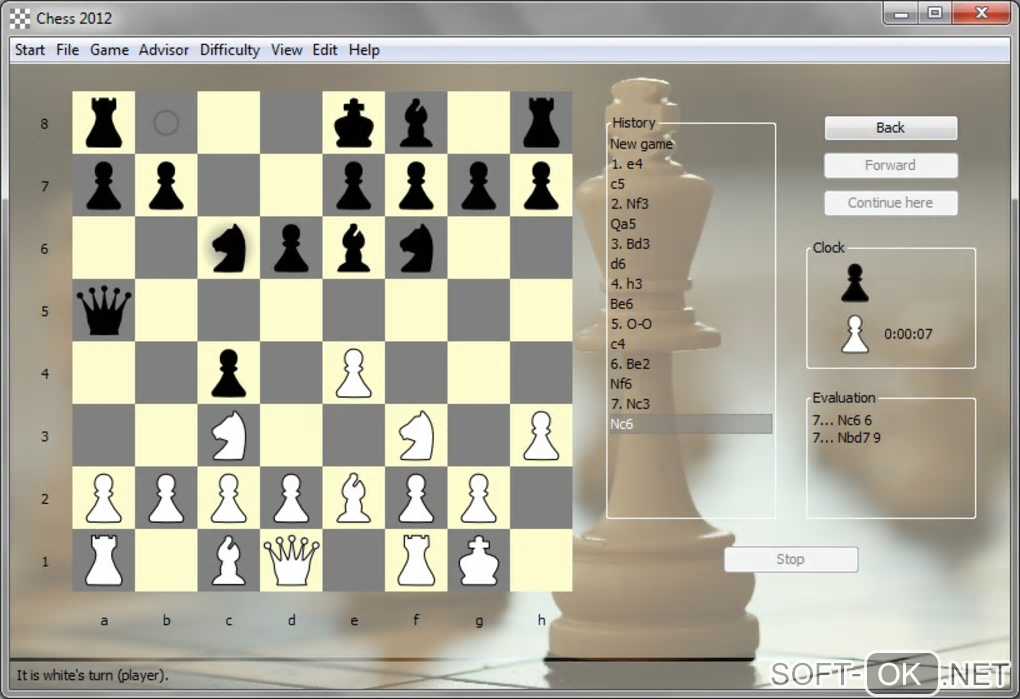Screen dimensions: 1020x699
Task: Select the black king on e8
Action: [x=353, y=122]
